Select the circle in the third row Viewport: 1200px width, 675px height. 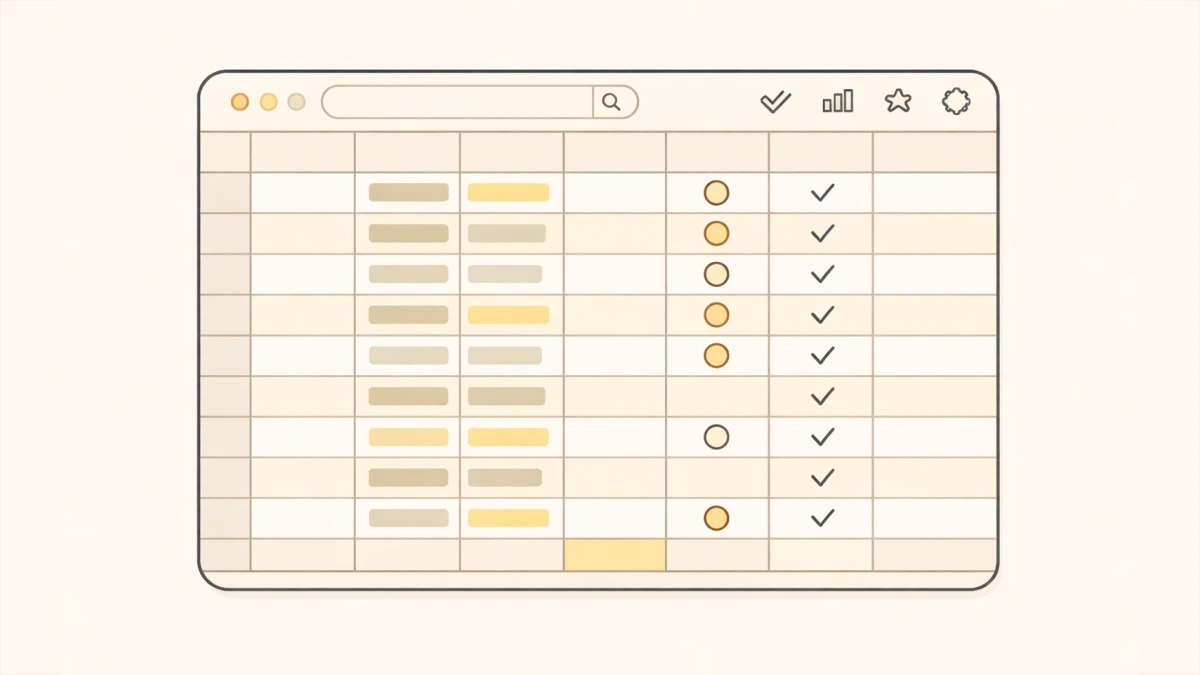(716, 274)
